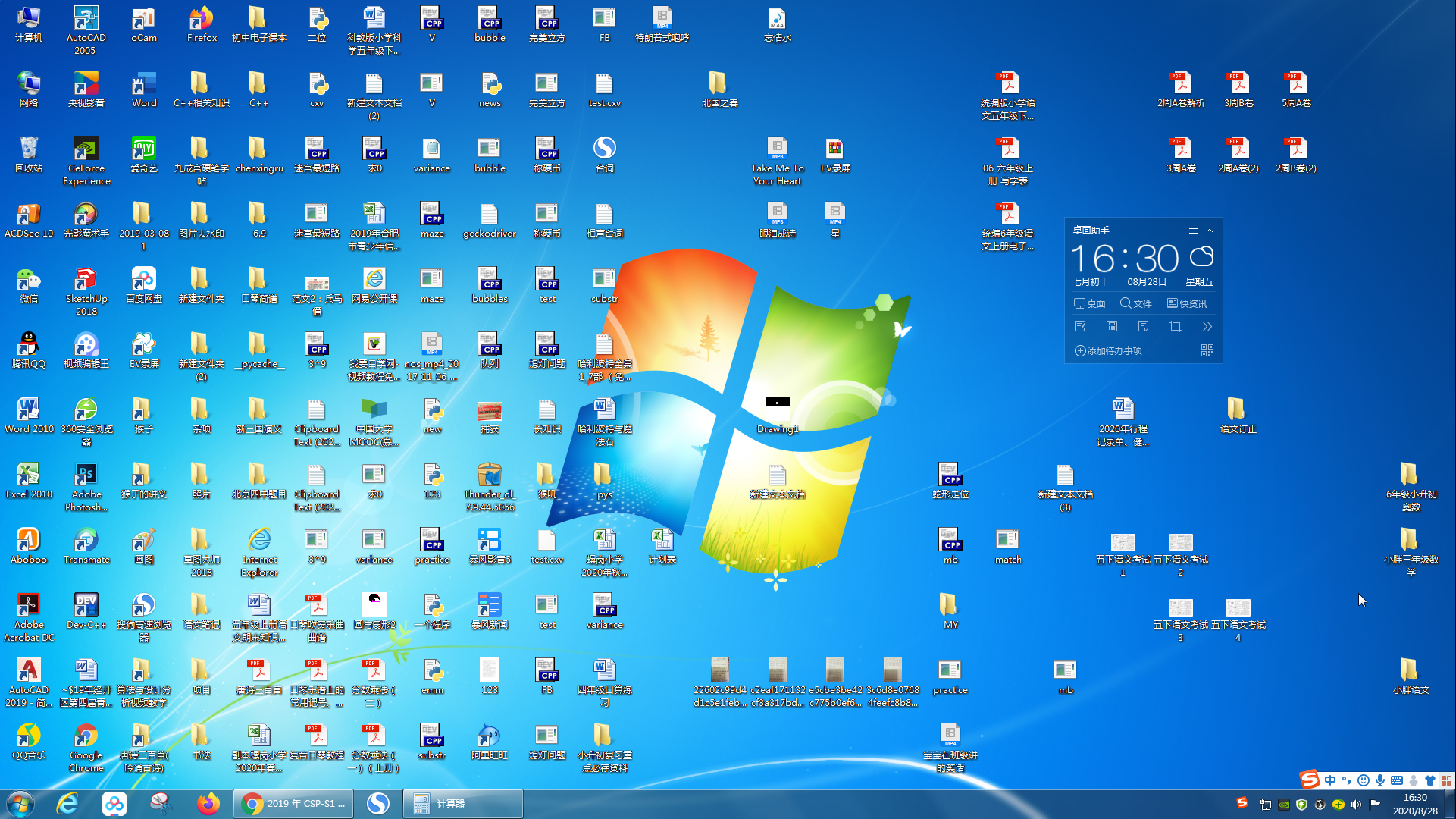This screenshot has height=819, width=1456.
Task: Select the 视频编辑王 icon
Action: pyautogui.click(x=86, y=350)
